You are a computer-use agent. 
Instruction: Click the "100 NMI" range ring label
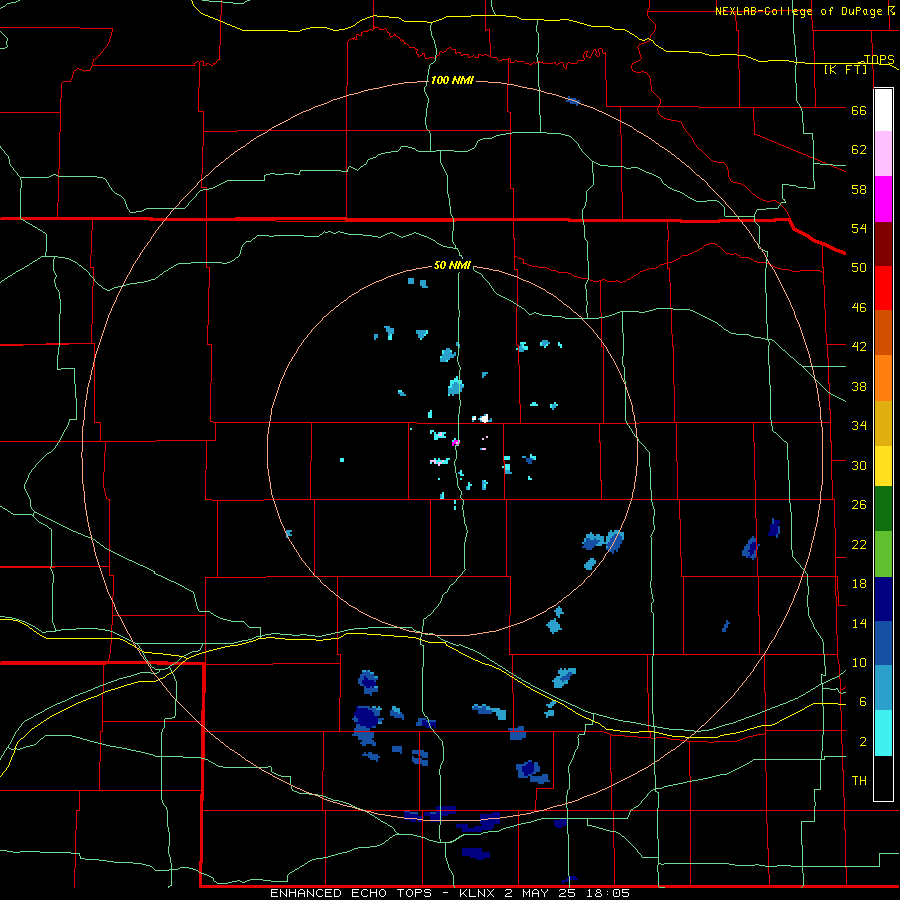pos(452,80)
